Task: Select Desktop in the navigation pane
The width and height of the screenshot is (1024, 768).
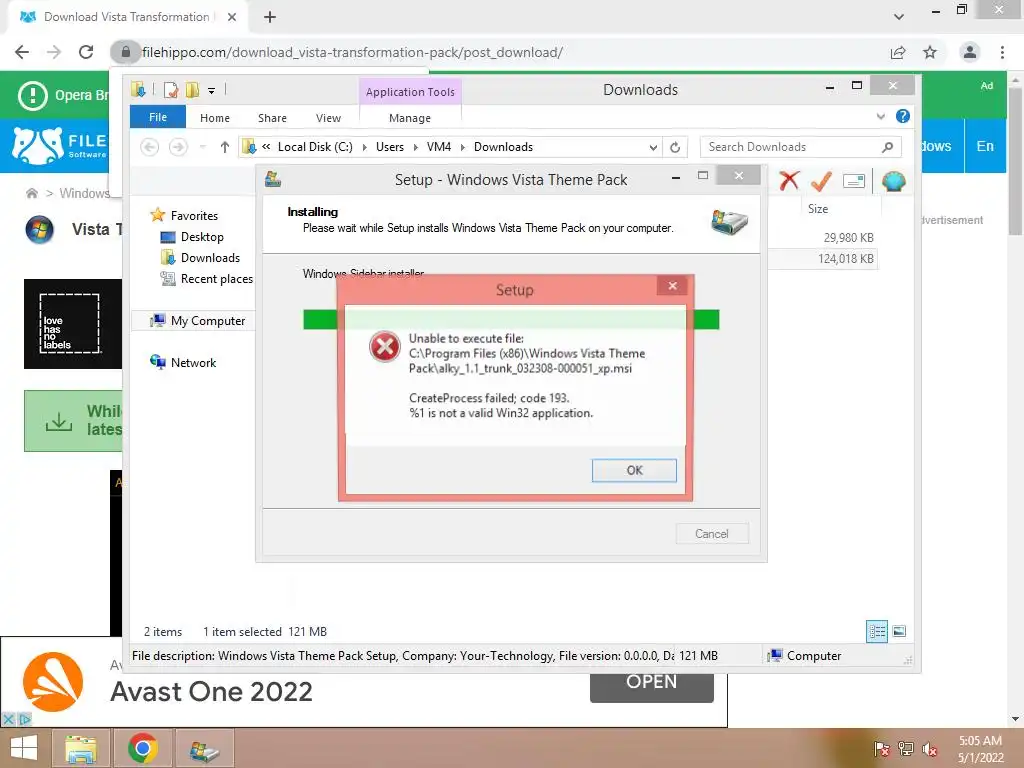Action: (201, 237)
